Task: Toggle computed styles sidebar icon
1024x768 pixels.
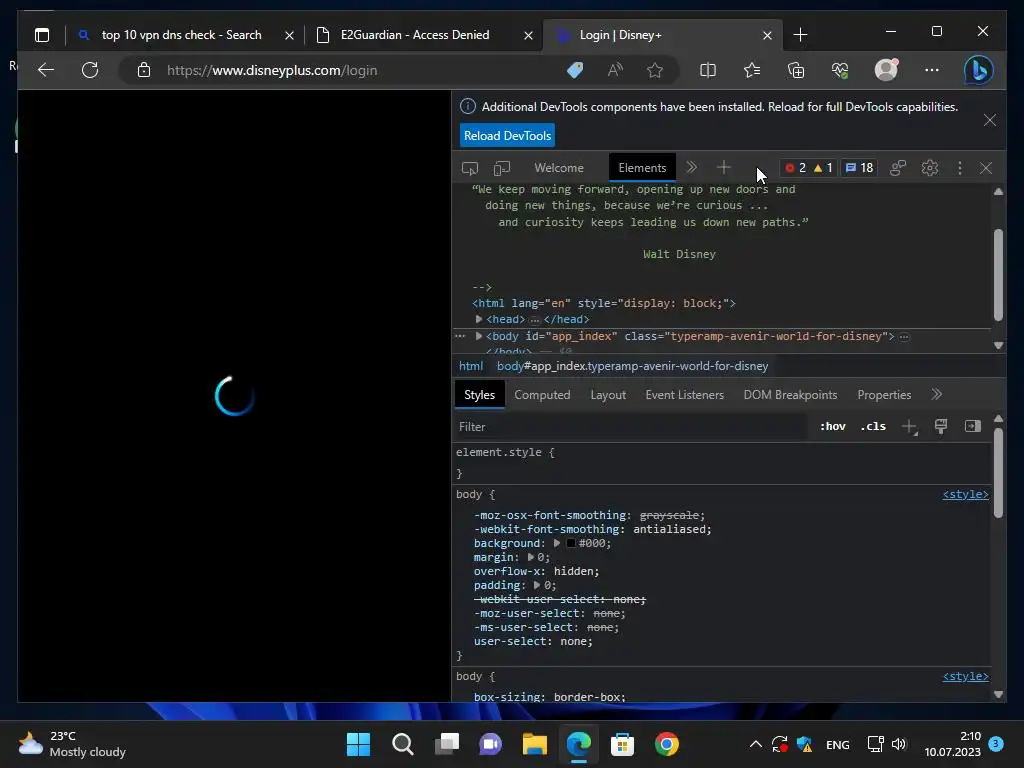Action: (x=972, y=426)
